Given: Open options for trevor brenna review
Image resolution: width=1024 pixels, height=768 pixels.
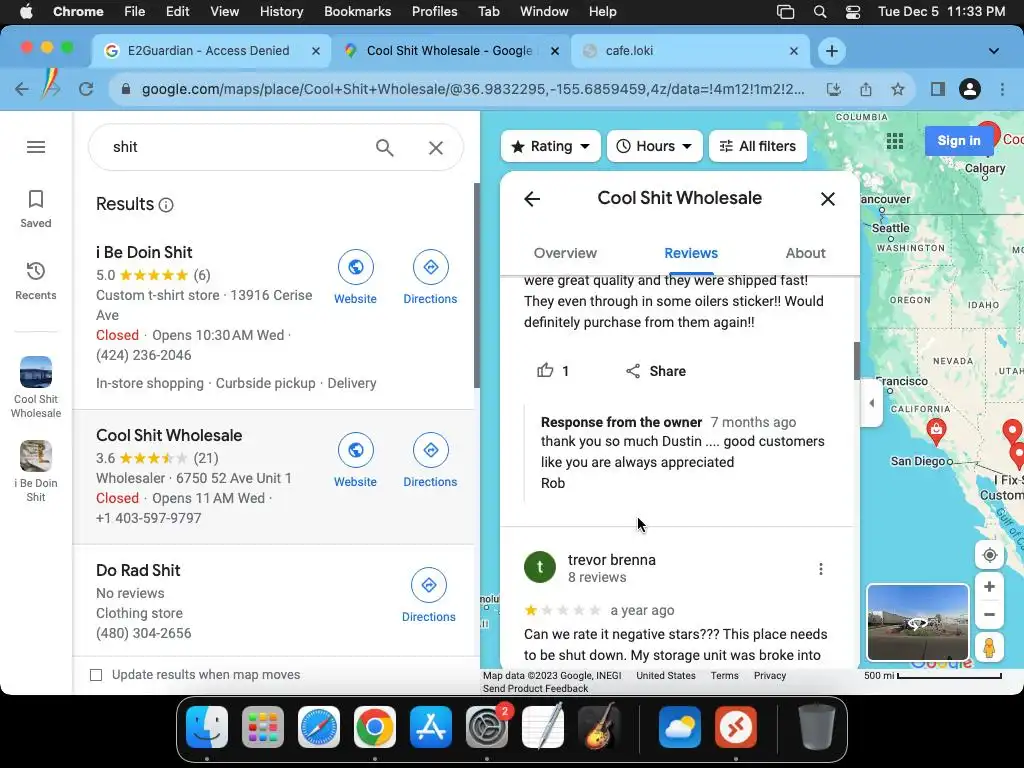Looking at the screenshot, I should (x=821, y=569).
